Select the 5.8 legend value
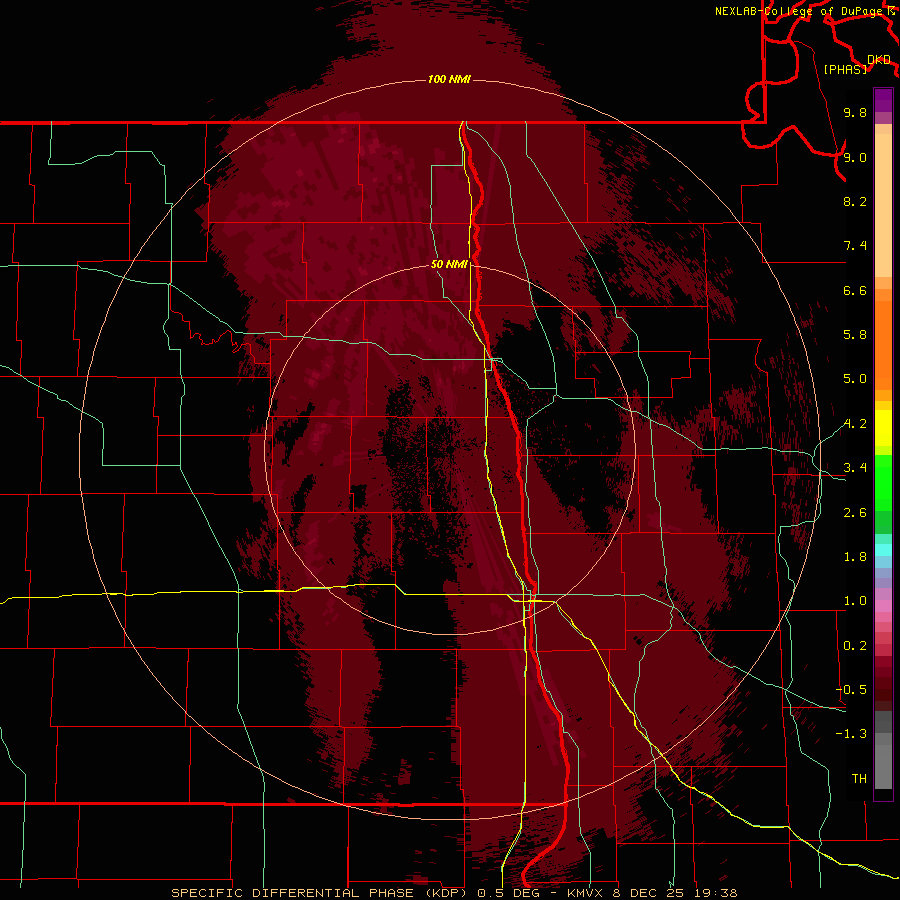900x900 pixels. point(855,335)
